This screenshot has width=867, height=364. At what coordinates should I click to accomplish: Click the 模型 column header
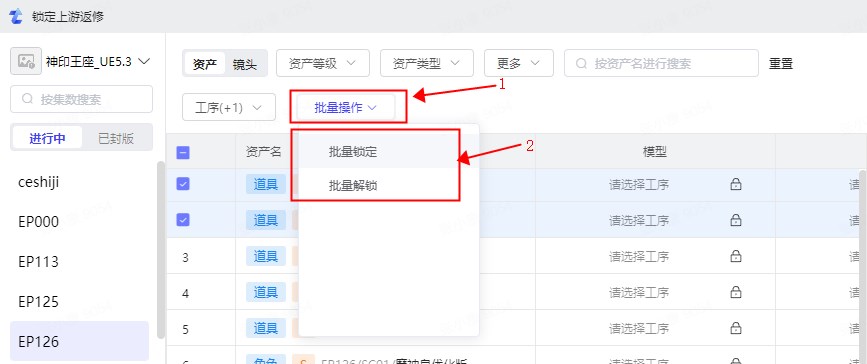655,152
